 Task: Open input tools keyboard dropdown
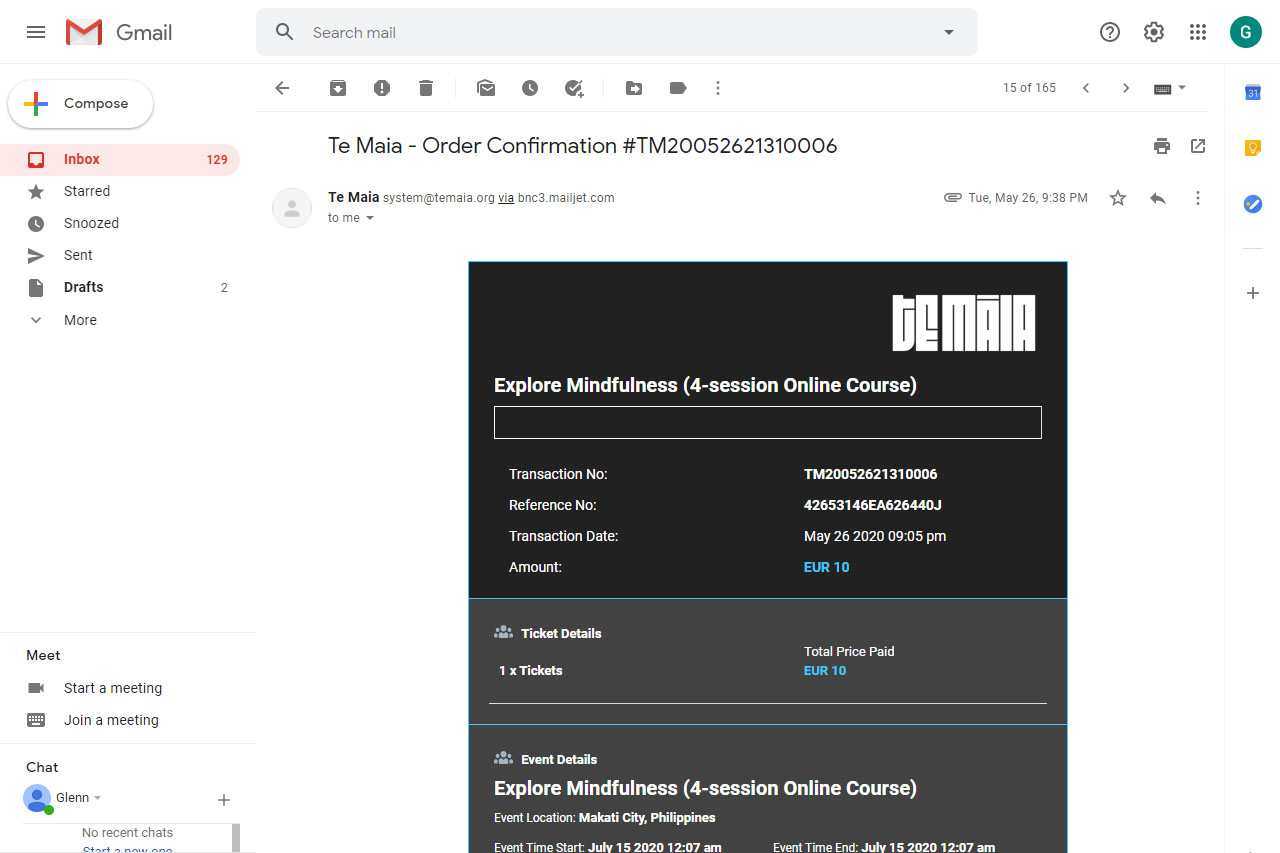click(1170, 88)
